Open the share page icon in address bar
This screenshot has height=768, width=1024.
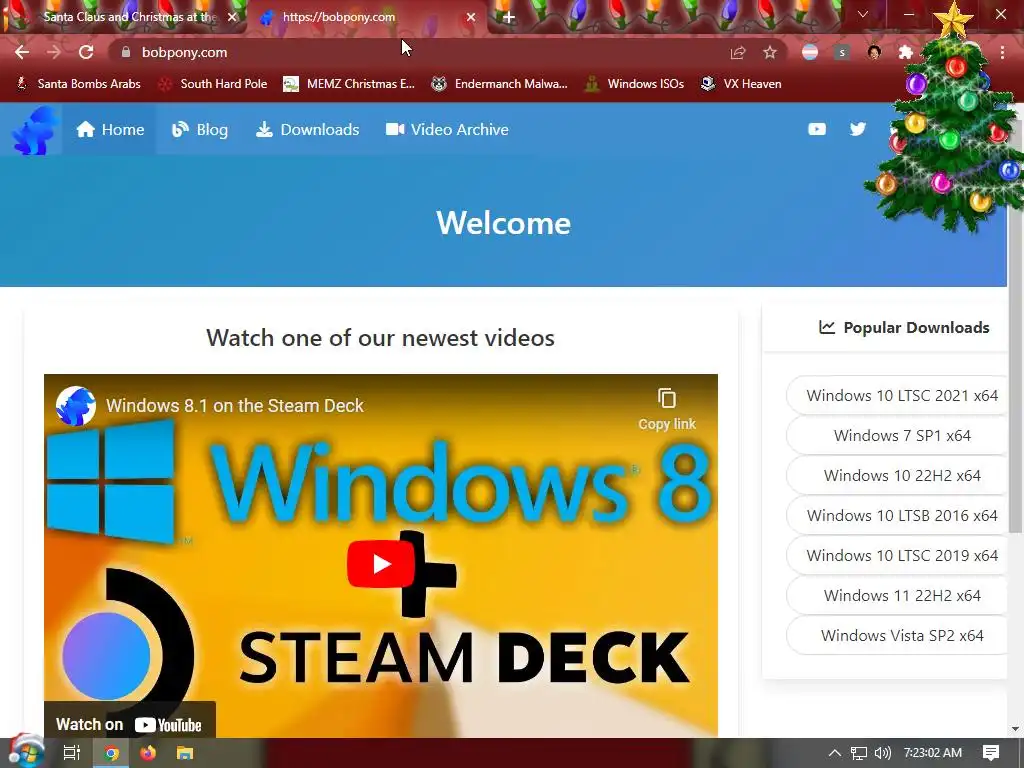click(x=738, y=52)
